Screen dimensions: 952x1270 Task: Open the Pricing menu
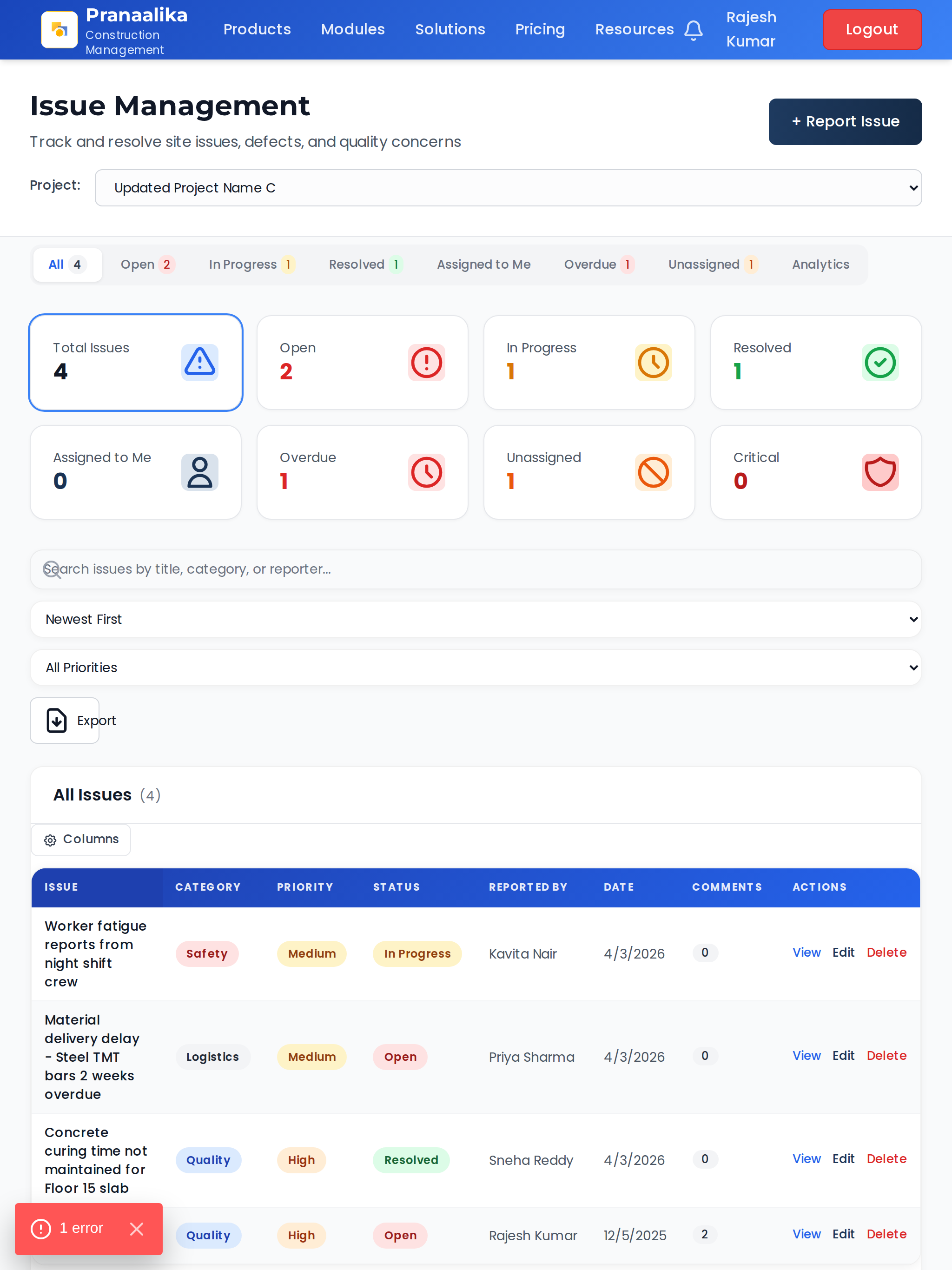(x=540, y=29)
